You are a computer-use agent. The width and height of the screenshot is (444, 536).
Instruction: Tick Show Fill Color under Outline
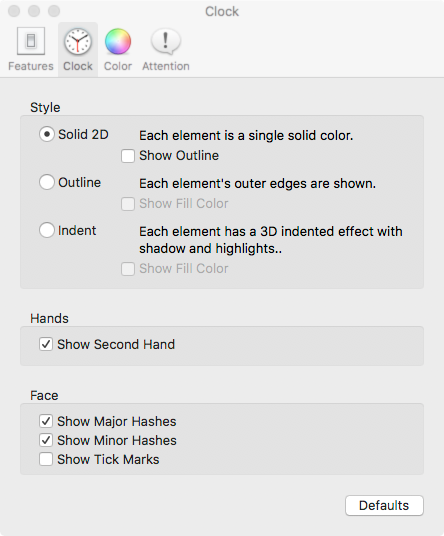(128, 204)
